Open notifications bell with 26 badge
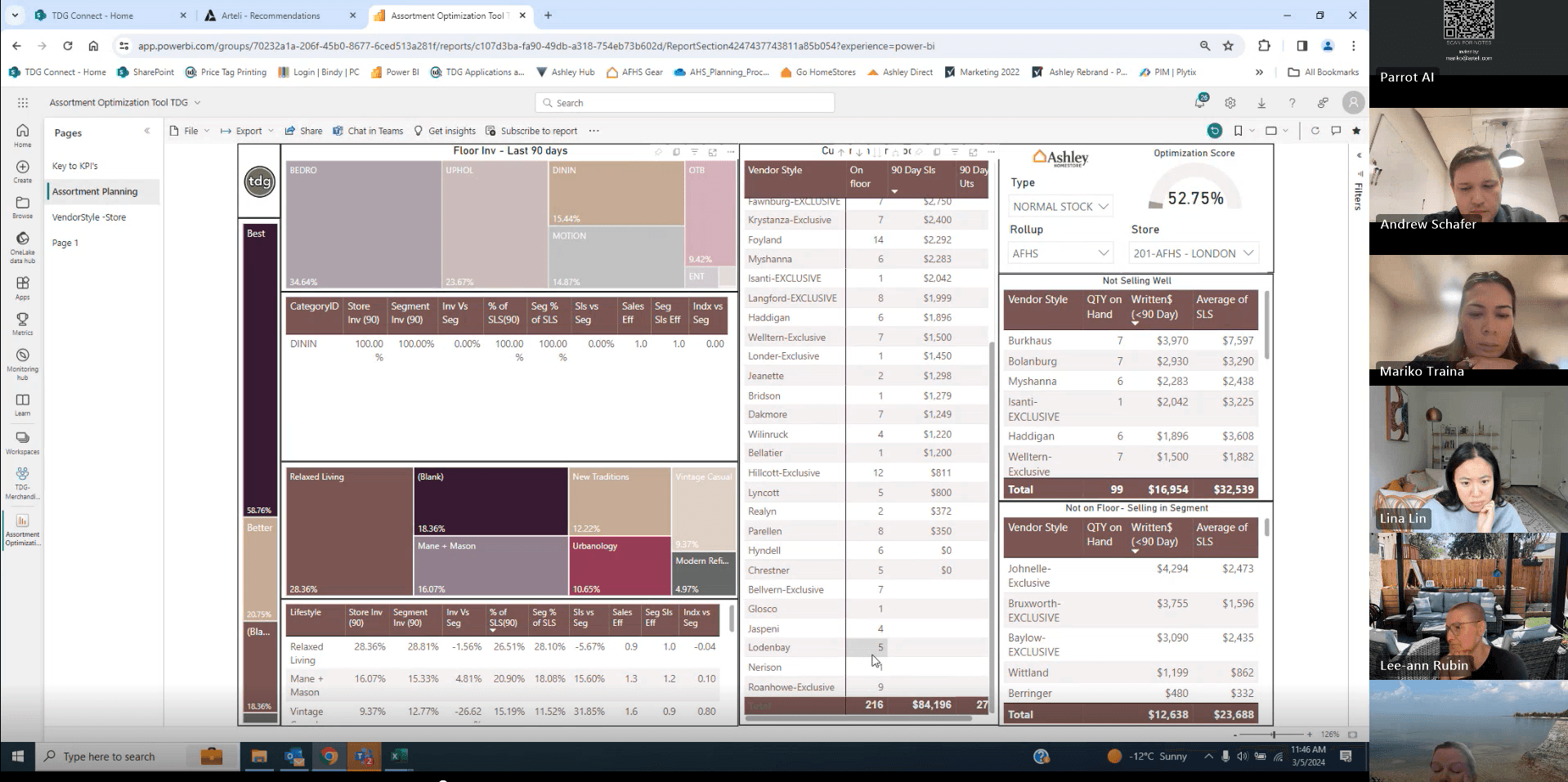Viewport: 1568px width, 782px height. pos(1199,102)
